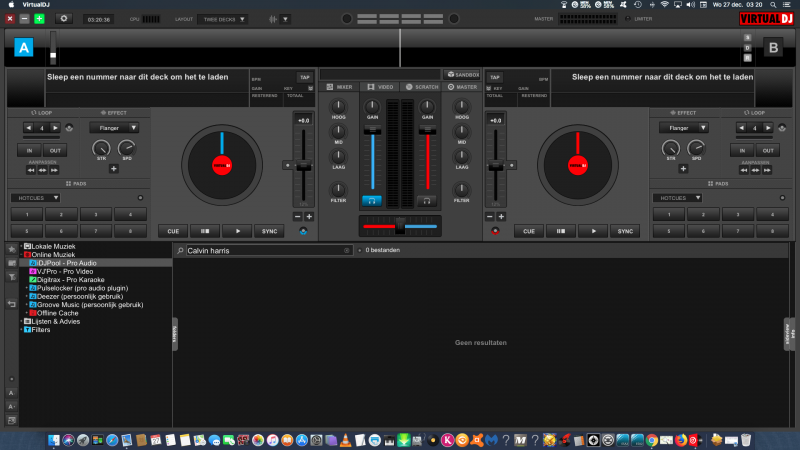Click the crossfader handle
This screenshot has width=800, height=450.
401,226
